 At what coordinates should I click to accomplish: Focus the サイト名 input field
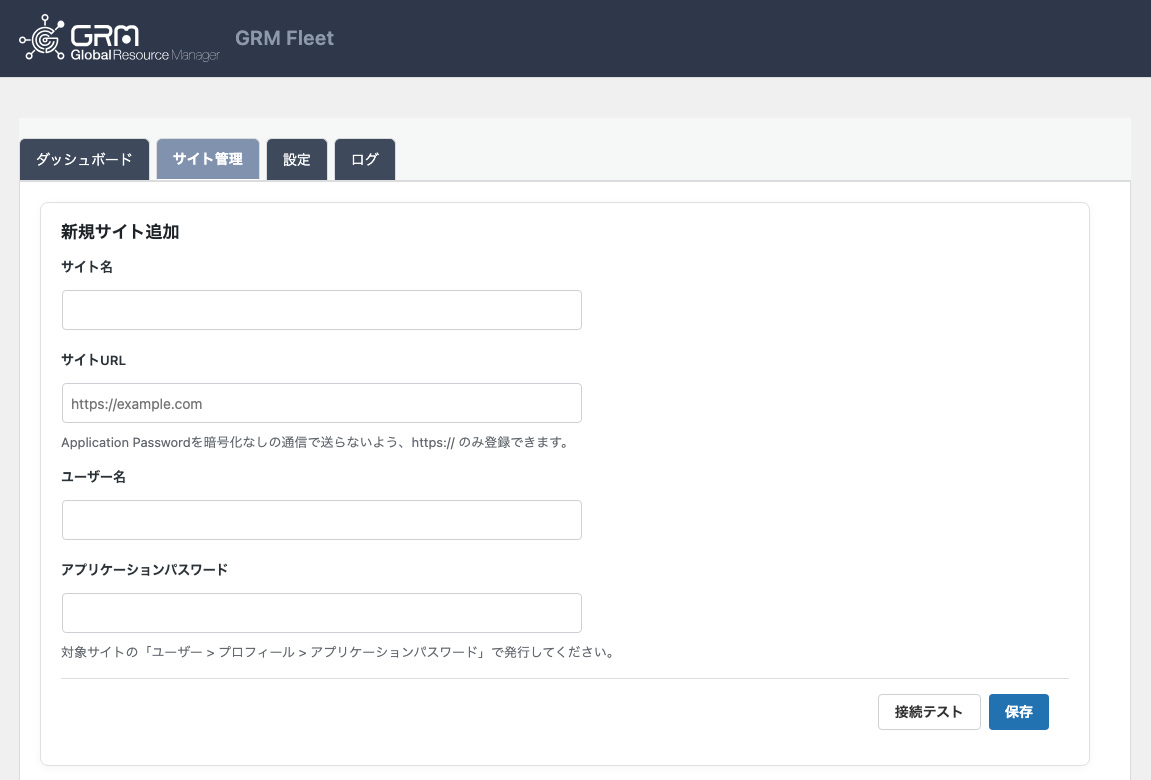pos(322,310)
